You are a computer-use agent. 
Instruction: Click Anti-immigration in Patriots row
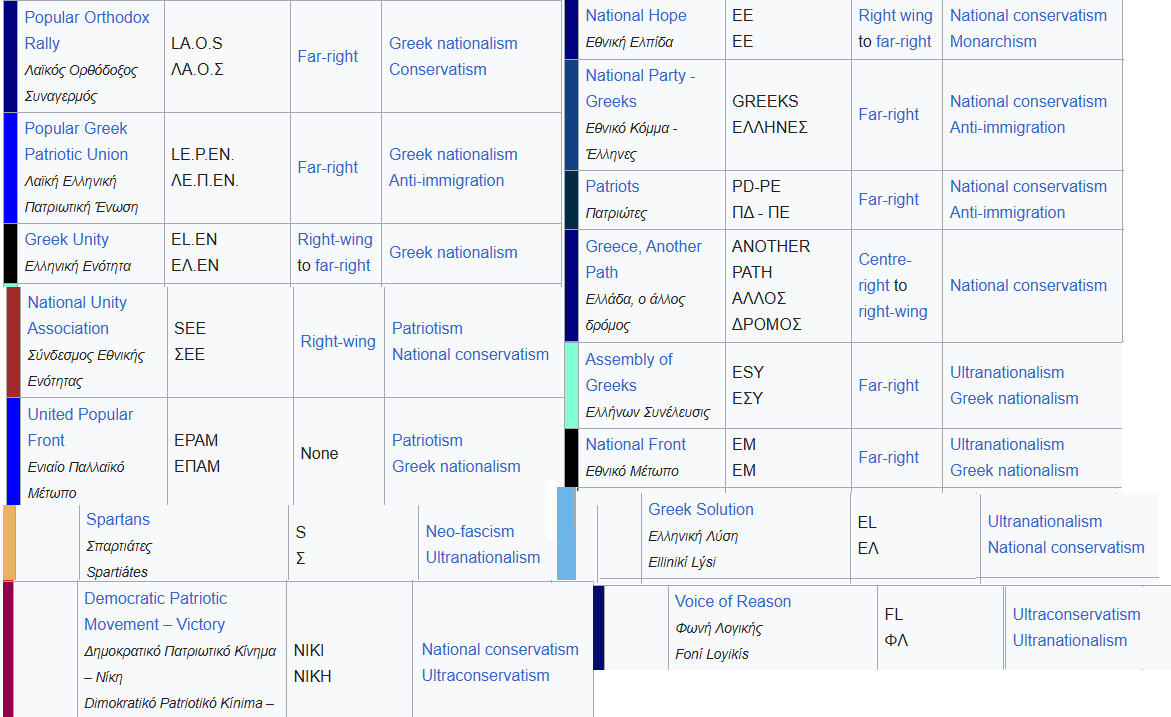pyautogui.click(x=1007, y=212)
